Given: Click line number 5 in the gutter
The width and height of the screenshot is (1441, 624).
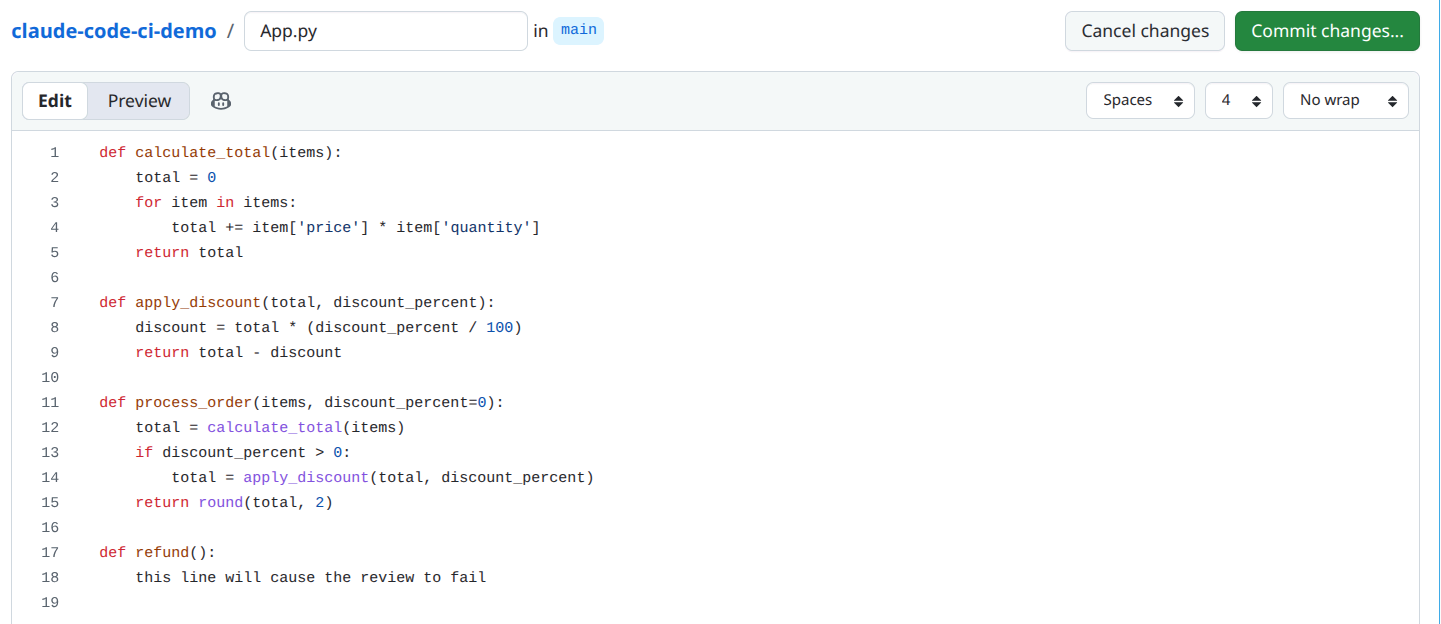Looking at the screenshot, I should [x=54, y=252].
